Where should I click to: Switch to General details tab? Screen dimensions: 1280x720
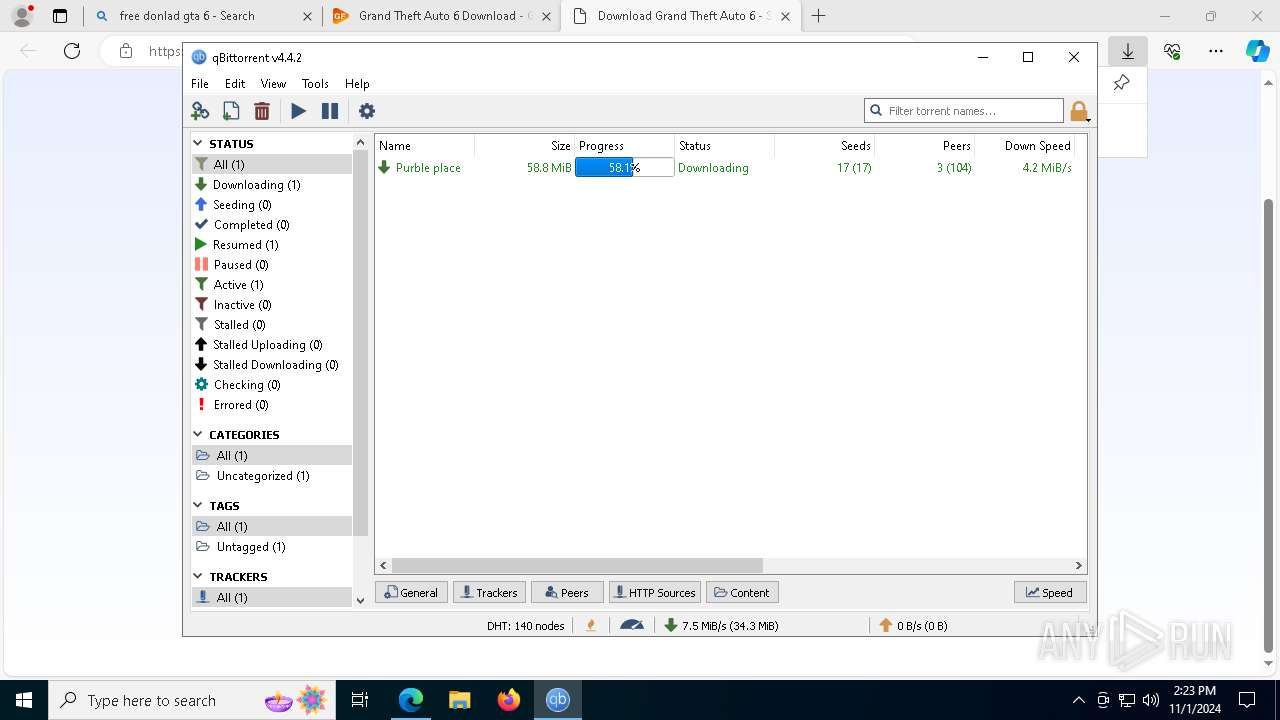[x=411, y=592]
